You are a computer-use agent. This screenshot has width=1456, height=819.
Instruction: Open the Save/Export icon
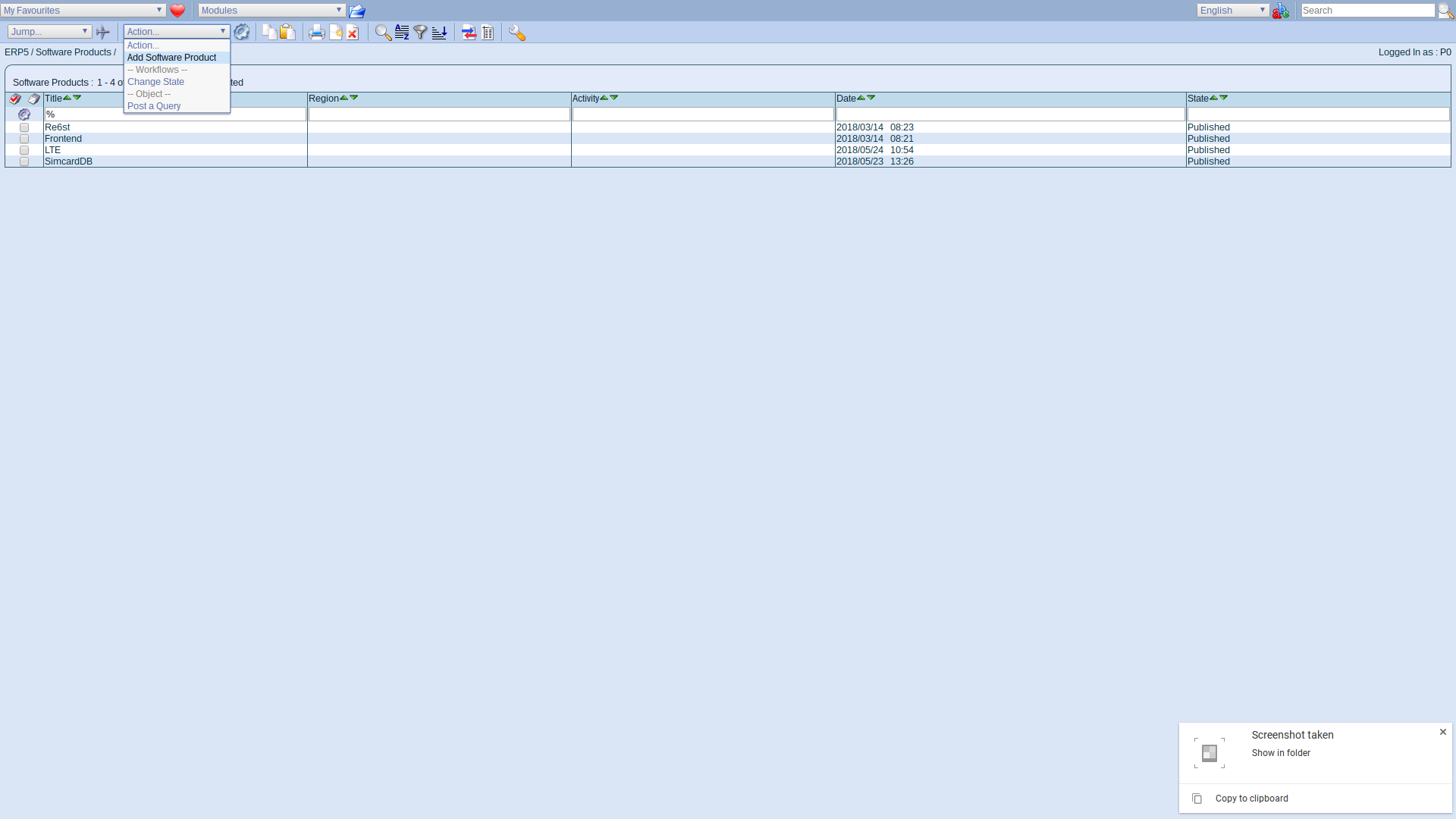pos(469,33)
